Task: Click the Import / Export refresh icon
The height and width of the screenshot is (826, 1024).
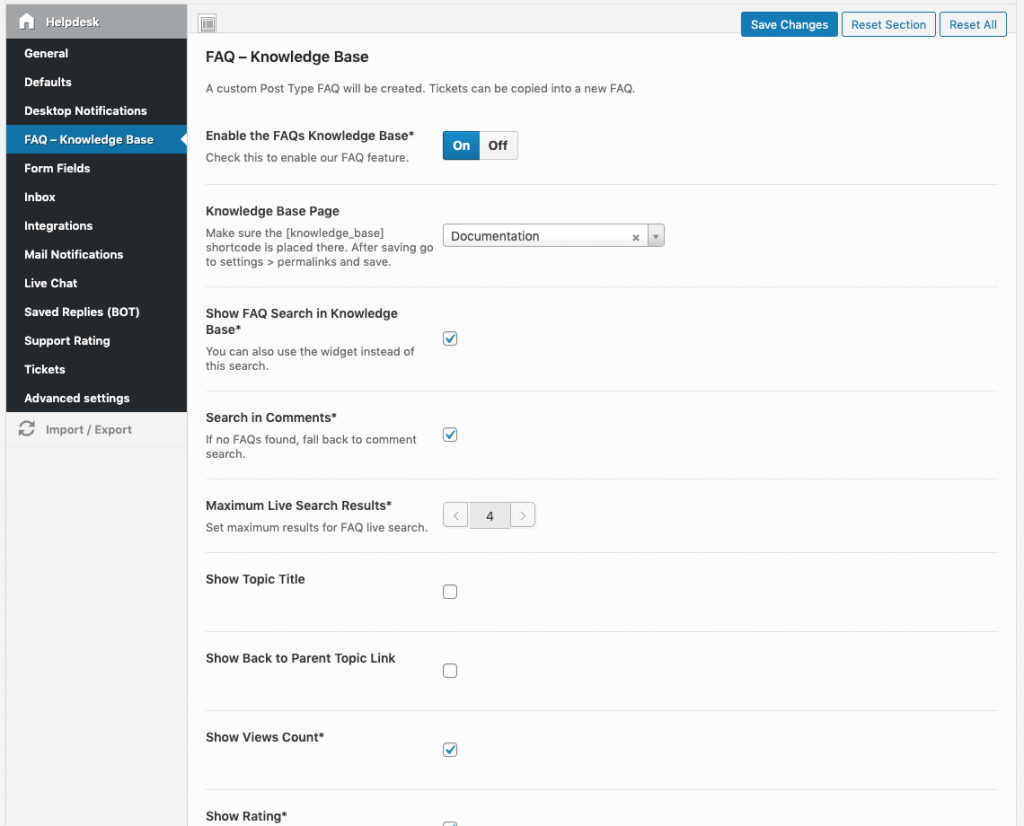Action: [26, 428]
